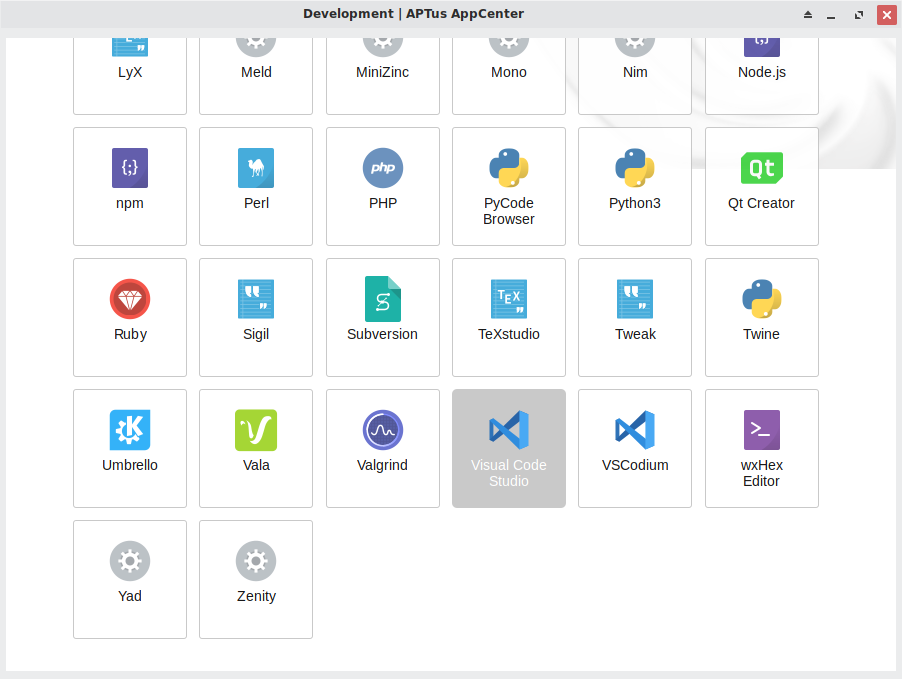
Task: Open the VSCodium icon
Action: tap(635, 430)
